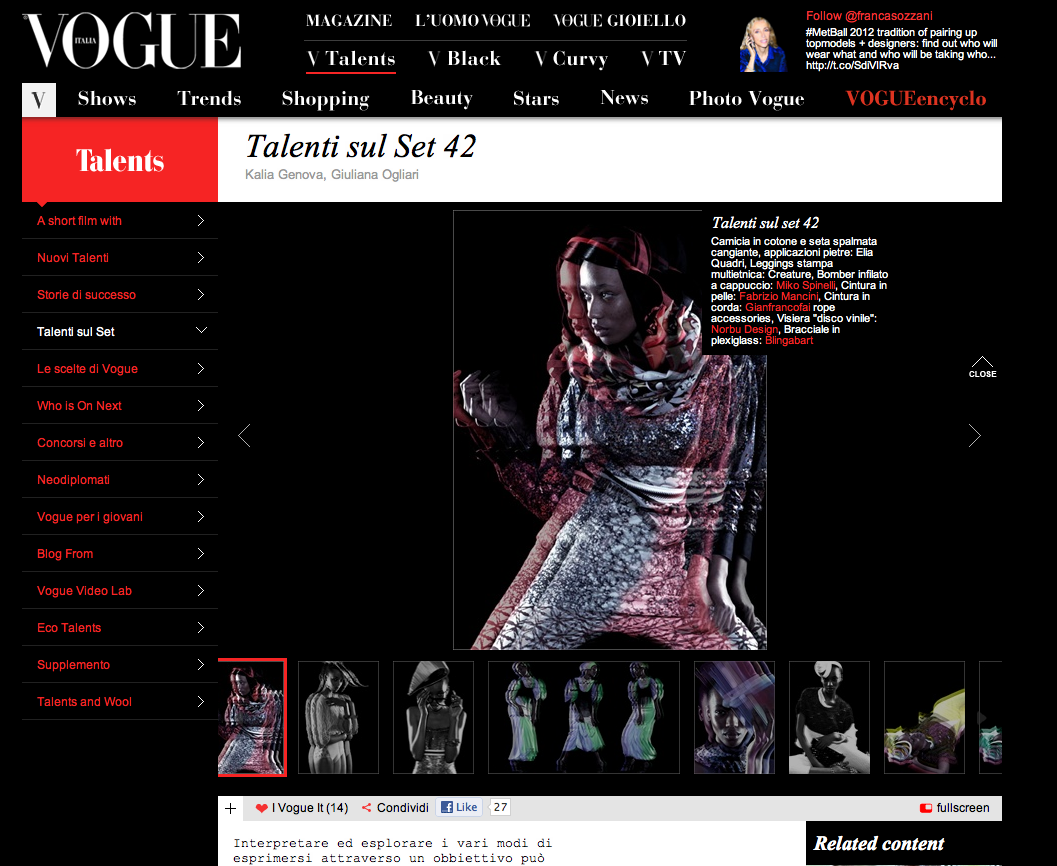Go to the next photo with right arrow
Viewport: 1057px width, 866px height.
click(x=974, y=435)
